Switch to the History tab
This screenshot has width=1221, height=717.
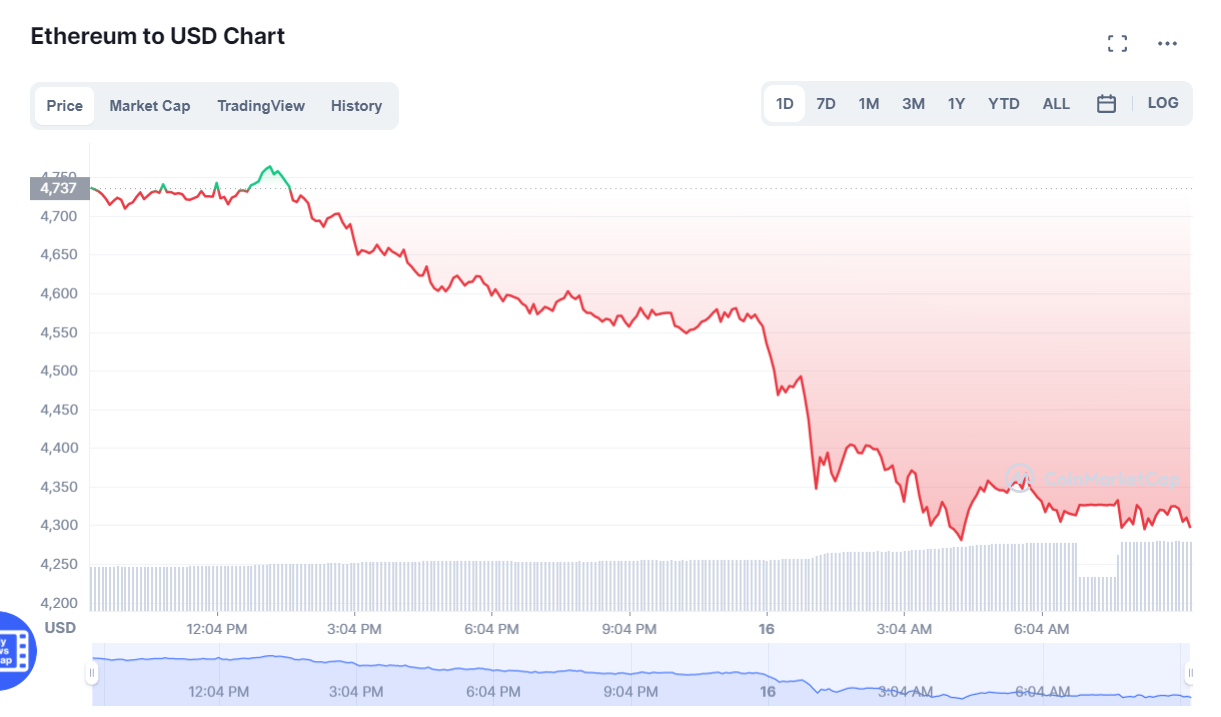(x=356, y=105)
